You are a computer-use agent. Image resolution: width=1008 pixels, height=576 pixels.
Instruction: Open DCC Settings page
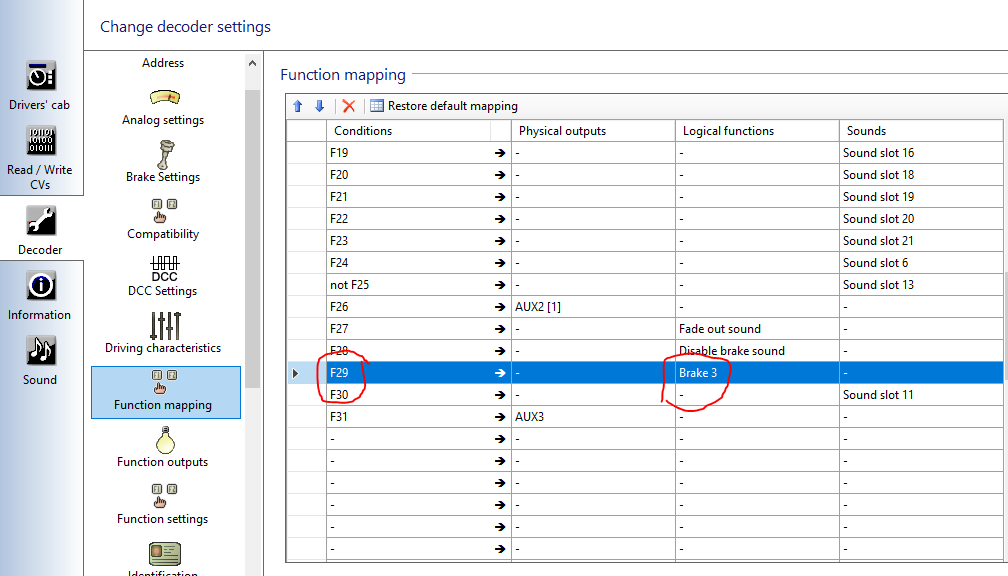point(163,276)
